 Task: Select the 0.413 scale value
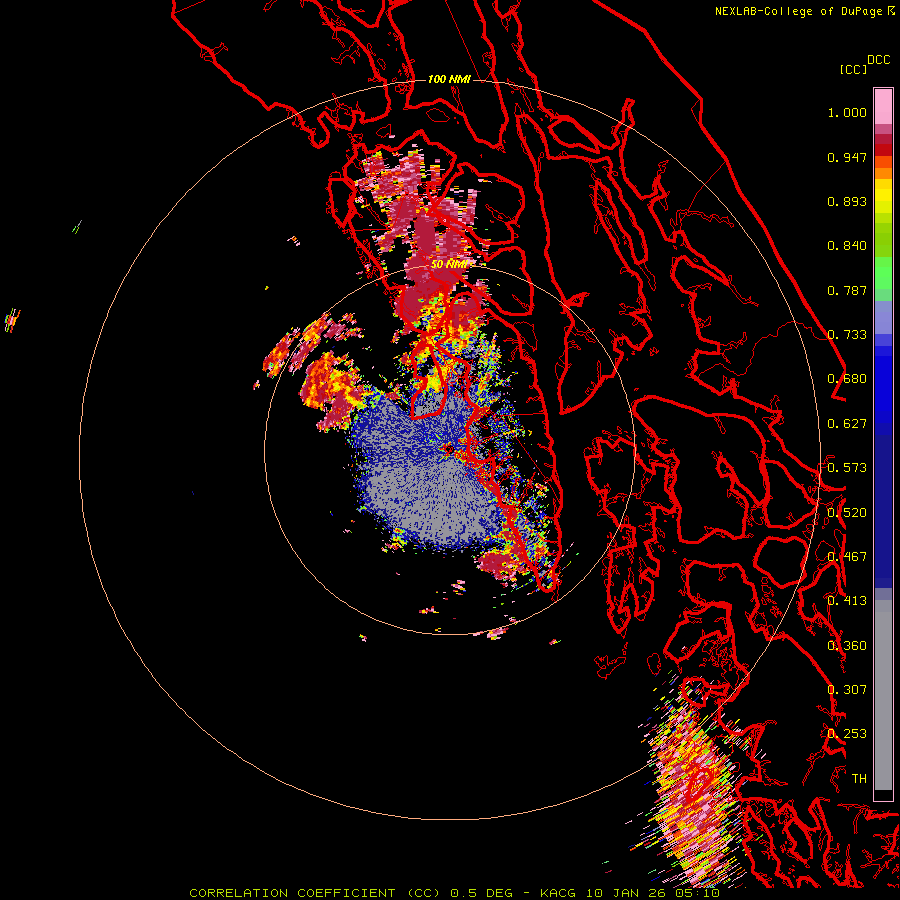point(847,601)
